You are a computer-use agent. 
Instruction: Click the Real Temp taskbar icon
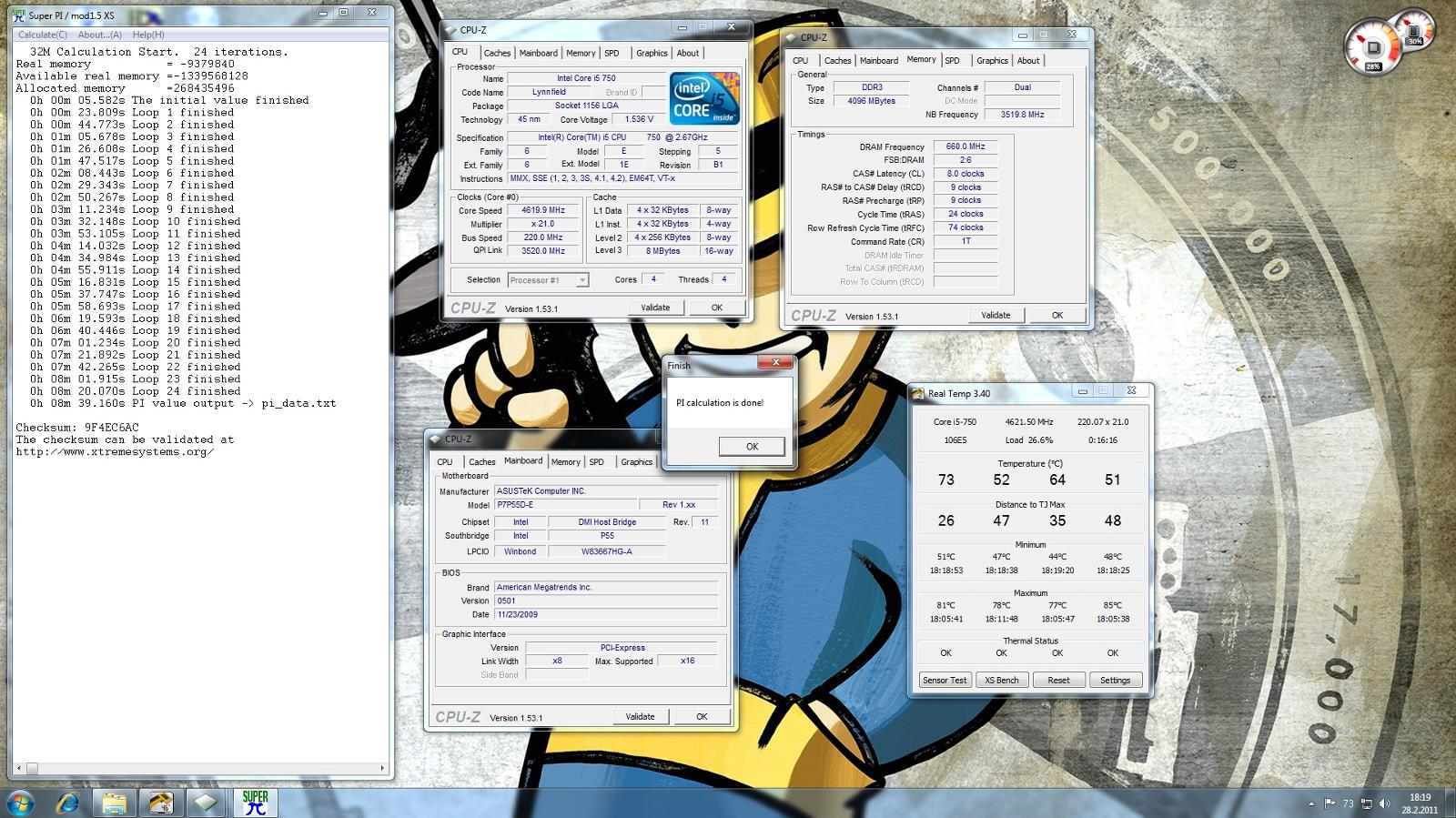[x=160, y=803]
